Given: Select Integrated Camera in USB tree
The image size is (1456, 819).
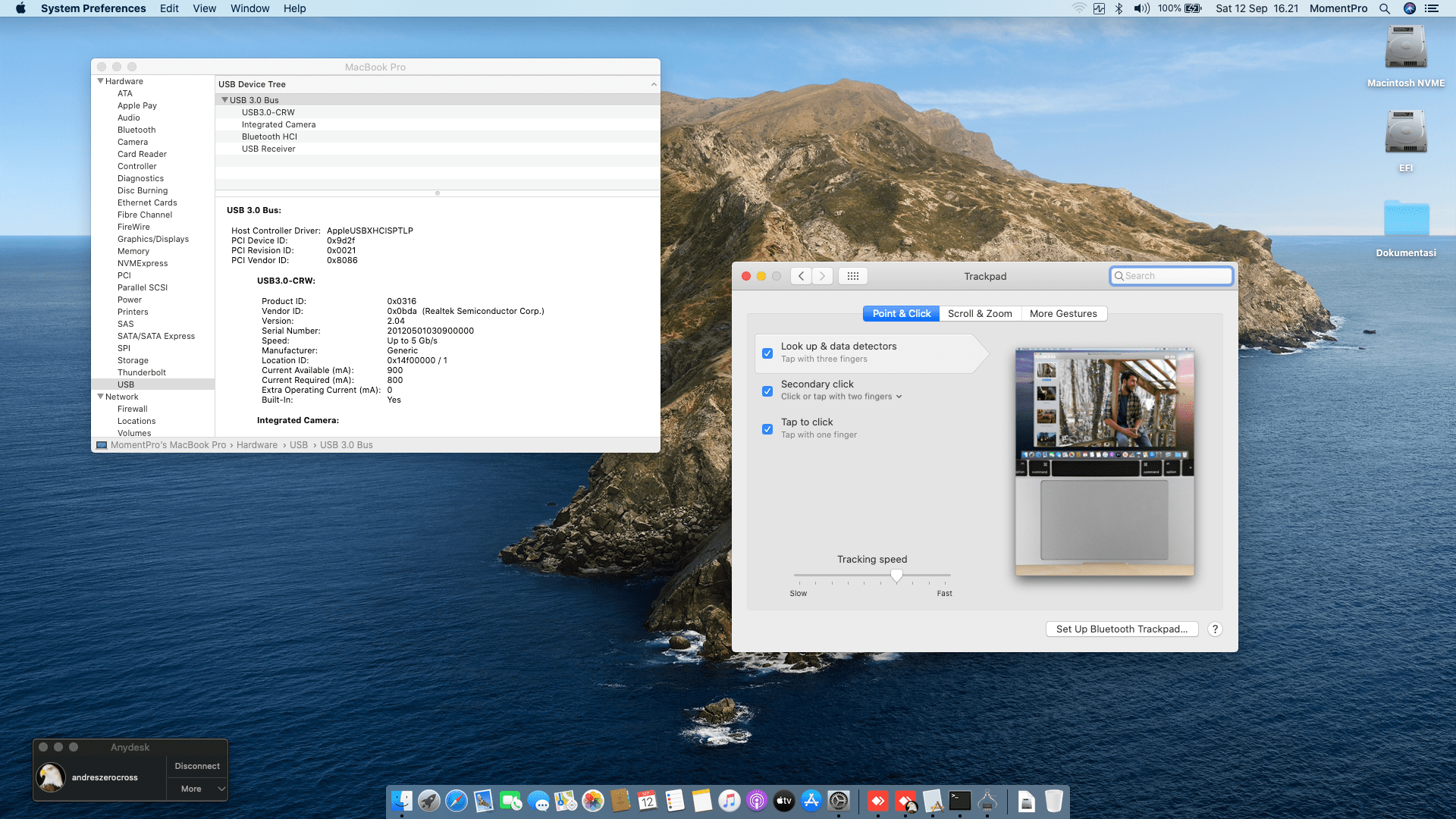Looking at the screenshot, I should 278,124.
